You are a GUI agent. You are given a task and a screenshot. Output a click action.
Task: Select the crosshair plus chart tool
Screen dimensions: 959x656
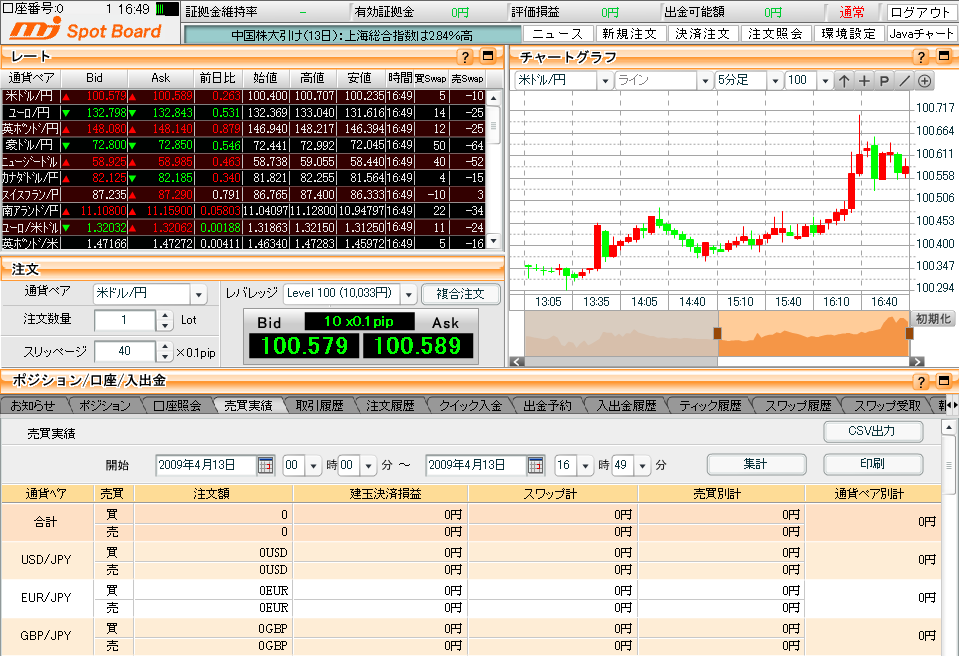(864, 81)
